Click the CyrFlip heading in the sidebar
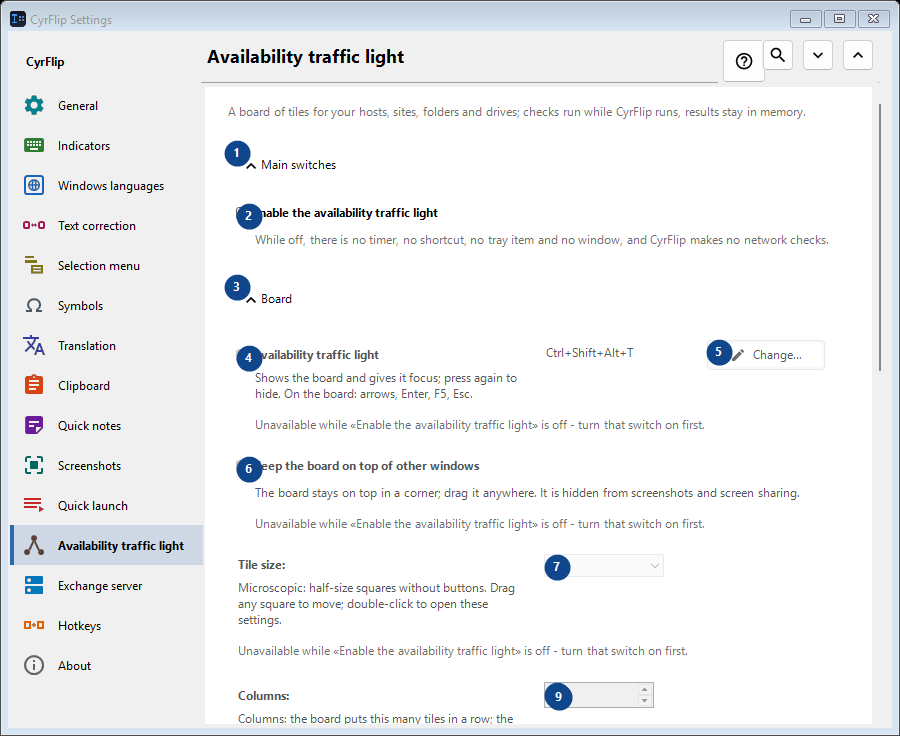900x736 pixels. coord(45,62)
